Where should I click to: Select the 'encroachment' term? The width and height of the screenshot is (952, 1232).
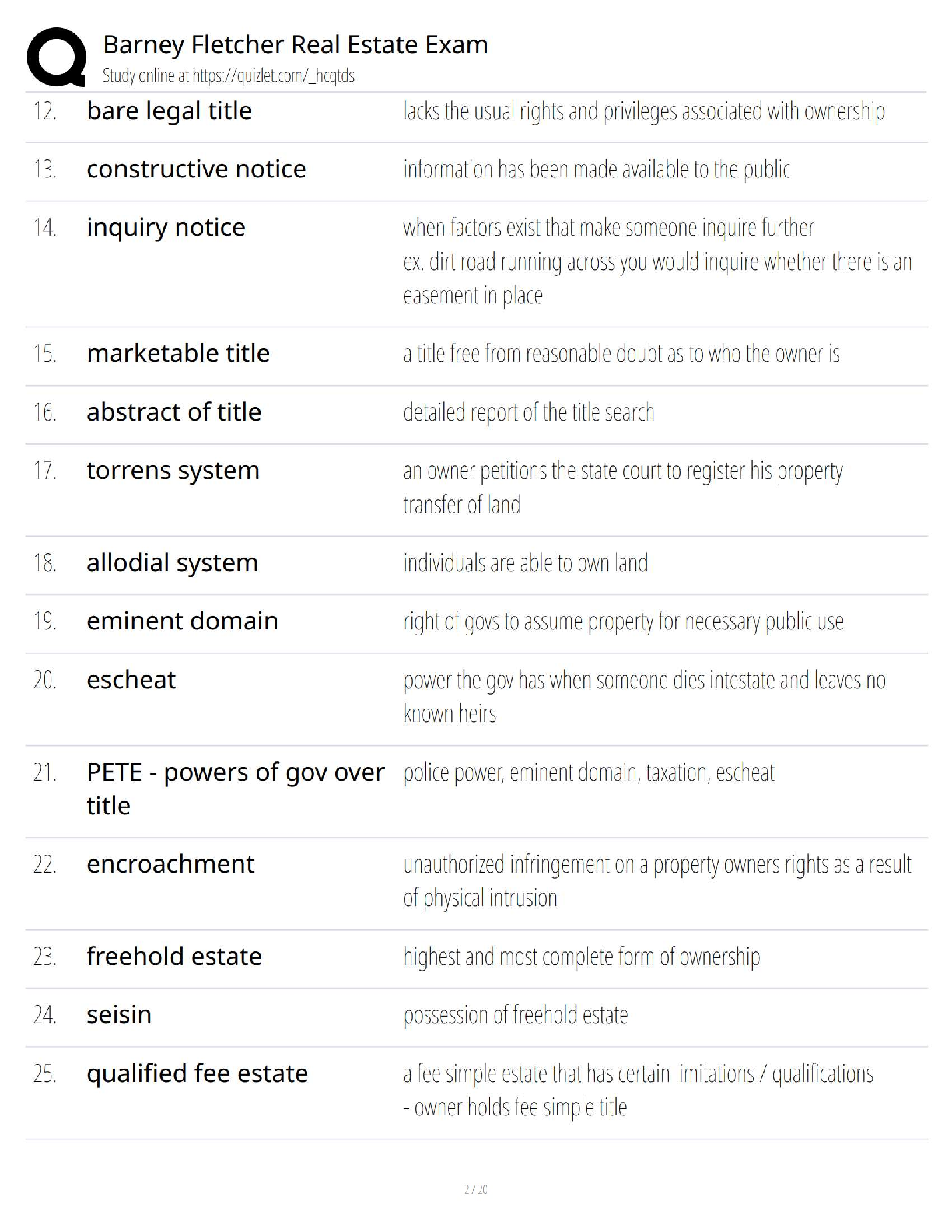170,864
